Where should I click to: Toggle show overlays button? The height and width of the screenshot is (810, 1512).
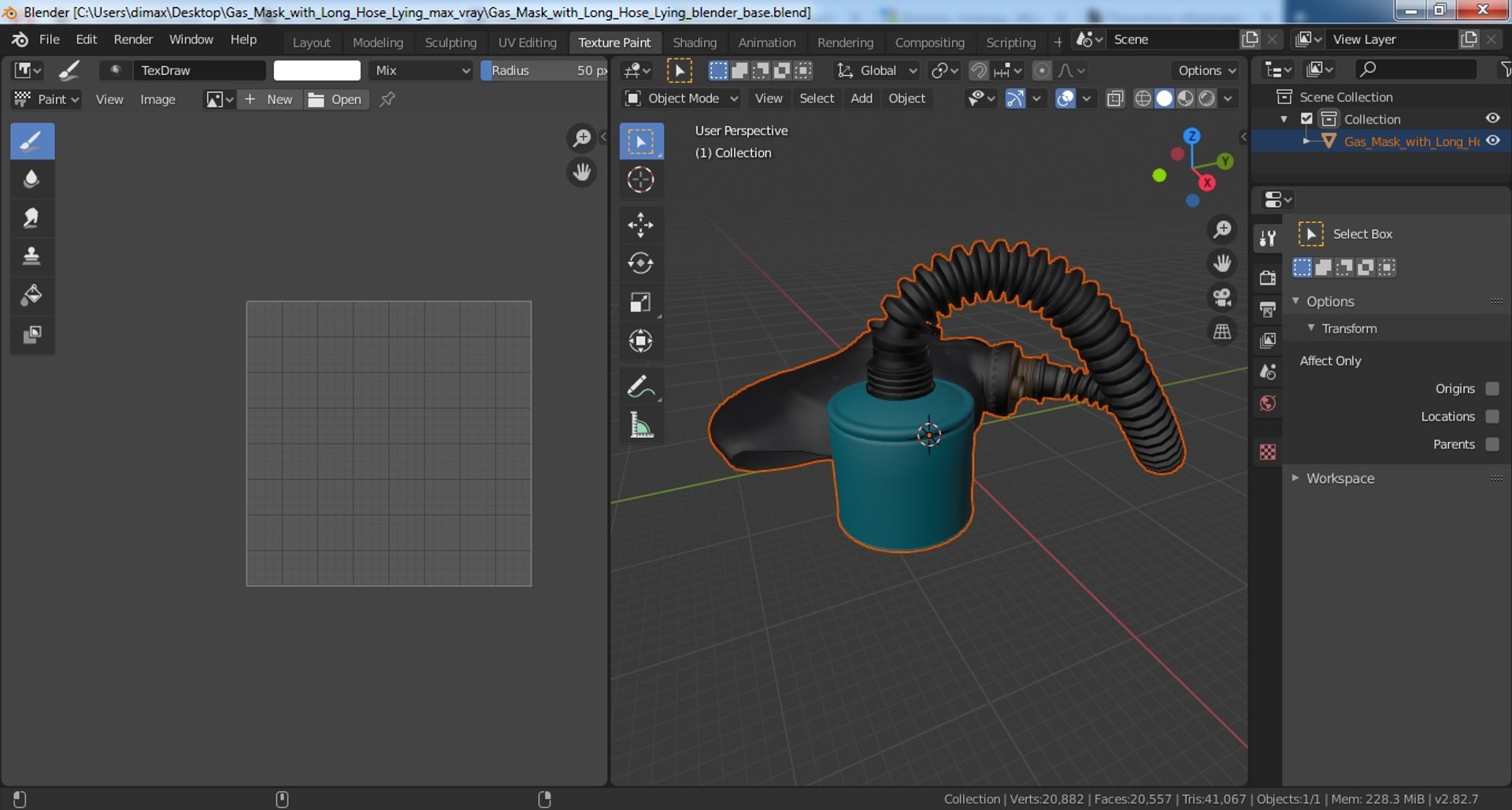(1065, 98)
